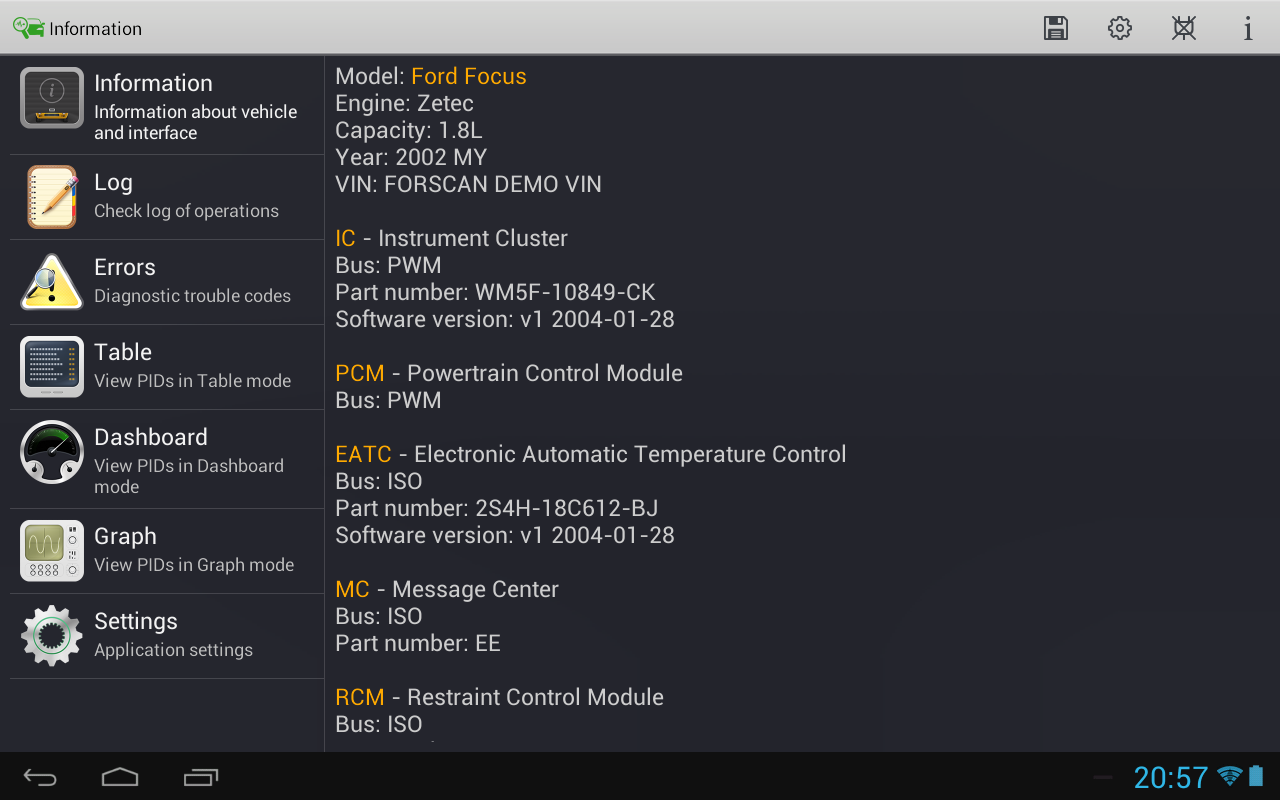Tap the Android home button
This screenshot has width=1280, height=800.
120,777
